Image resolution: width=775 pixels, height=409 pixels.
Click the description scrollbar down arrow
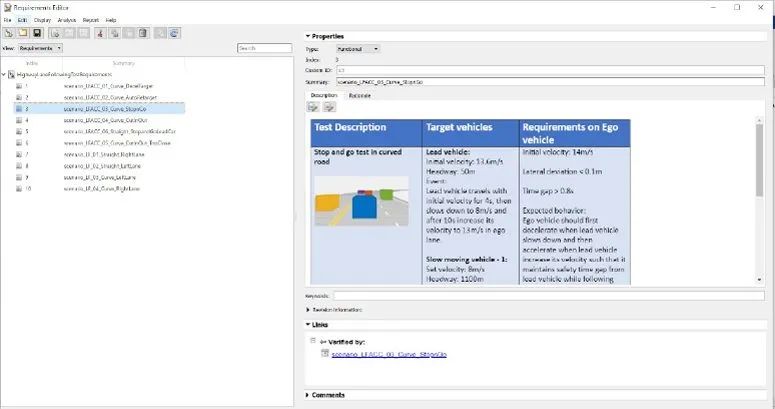click(x=759, y=280)
